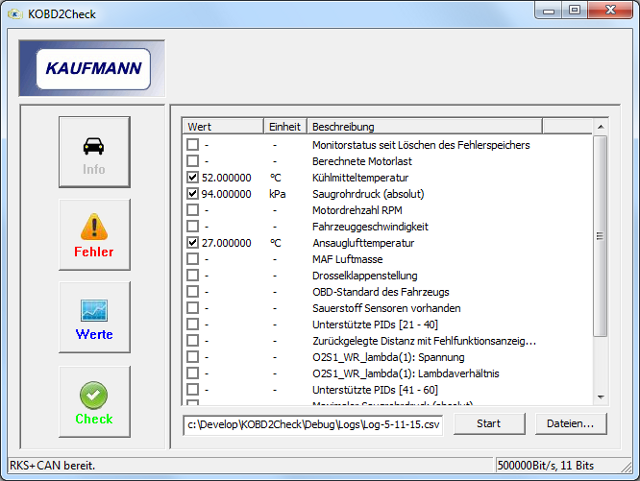Uncheck the Kühlmitteltemperatur checkbox
This screenshot has height=481, width=640.
(192, 178)
